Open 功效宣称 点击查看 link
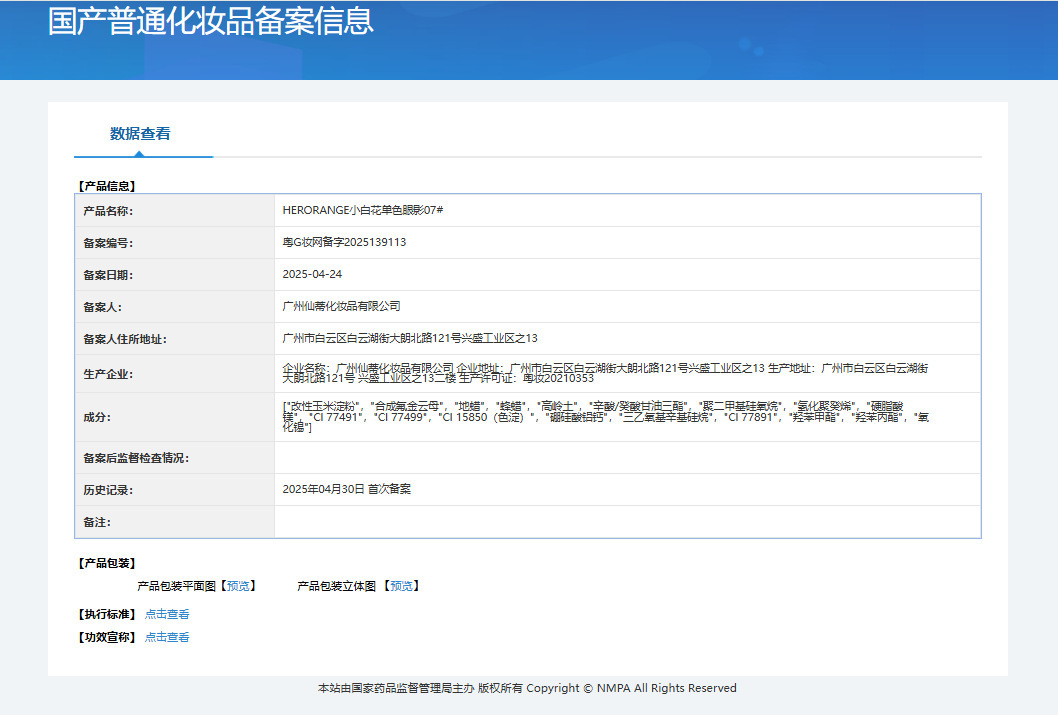The image size is (1058, 715). [167, 637]
